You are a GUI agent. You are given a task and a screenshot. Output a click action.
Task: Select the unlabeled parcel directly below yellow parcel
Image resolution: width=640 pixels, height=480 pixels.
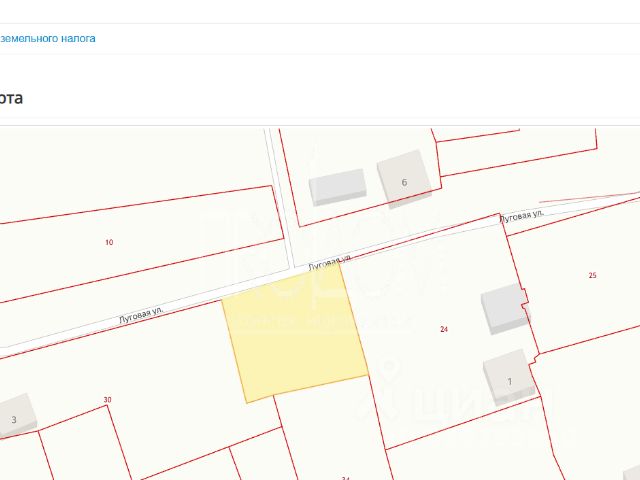(331, 429)
